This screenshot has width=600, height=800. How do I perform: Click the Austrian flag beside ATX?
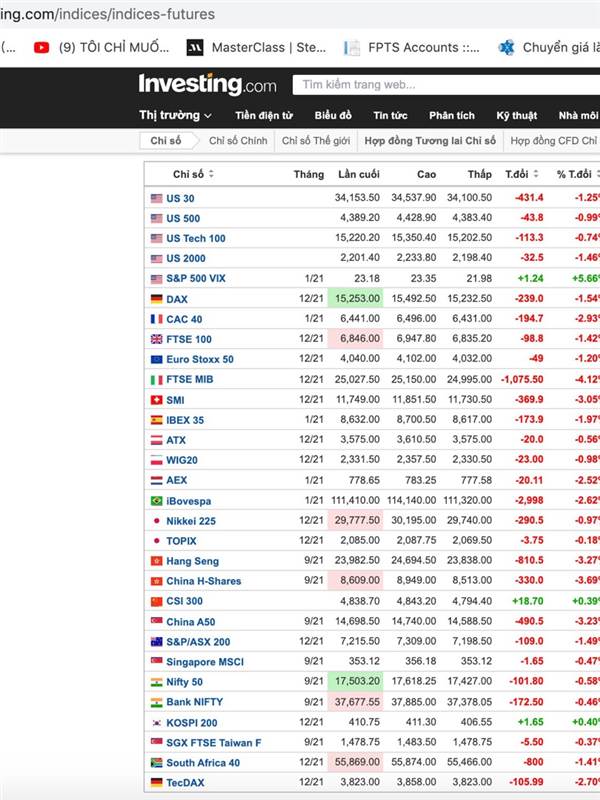[x=157, y=440]
